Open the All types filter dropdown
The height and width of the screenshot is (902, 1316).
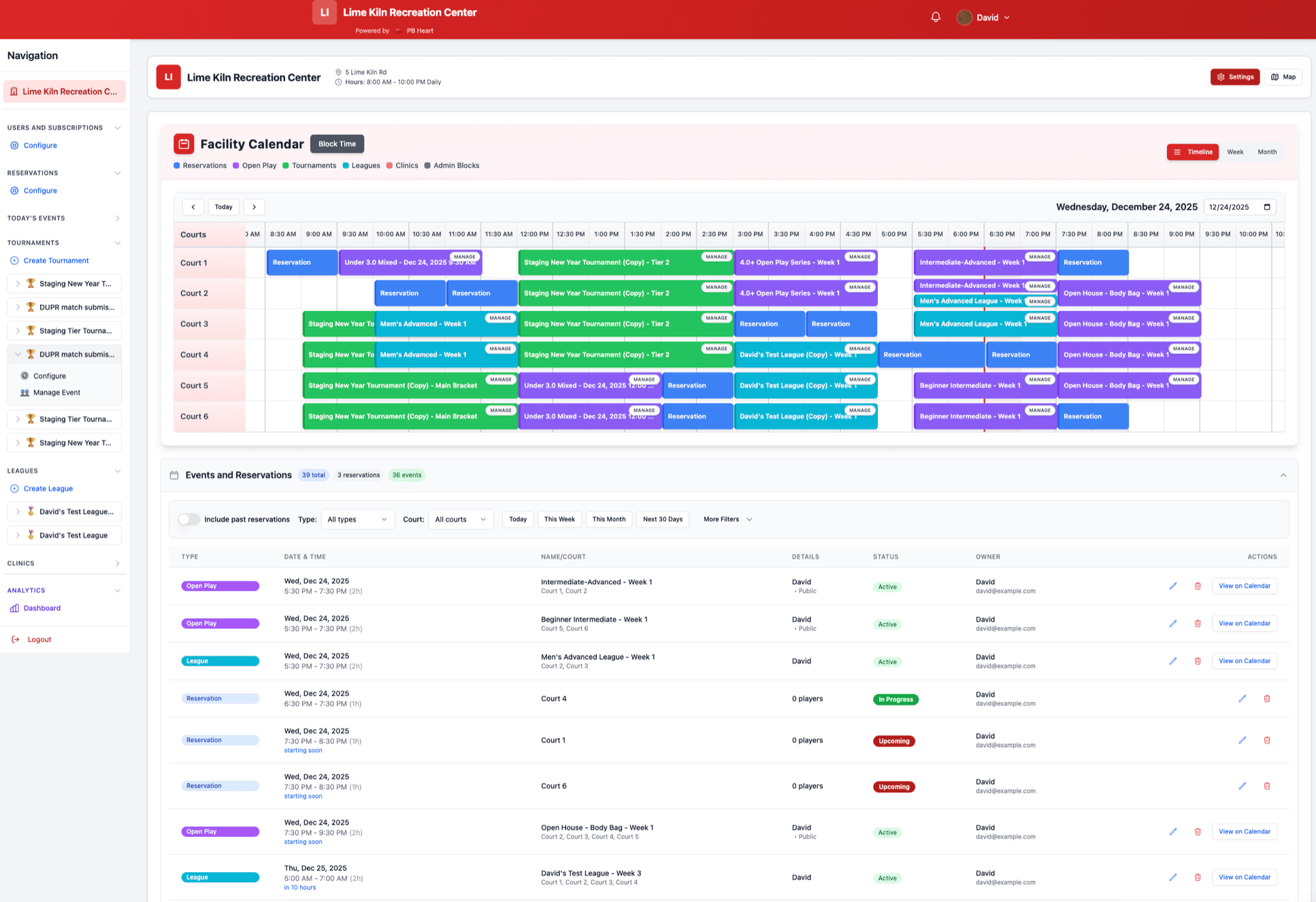tap(357, 519)
